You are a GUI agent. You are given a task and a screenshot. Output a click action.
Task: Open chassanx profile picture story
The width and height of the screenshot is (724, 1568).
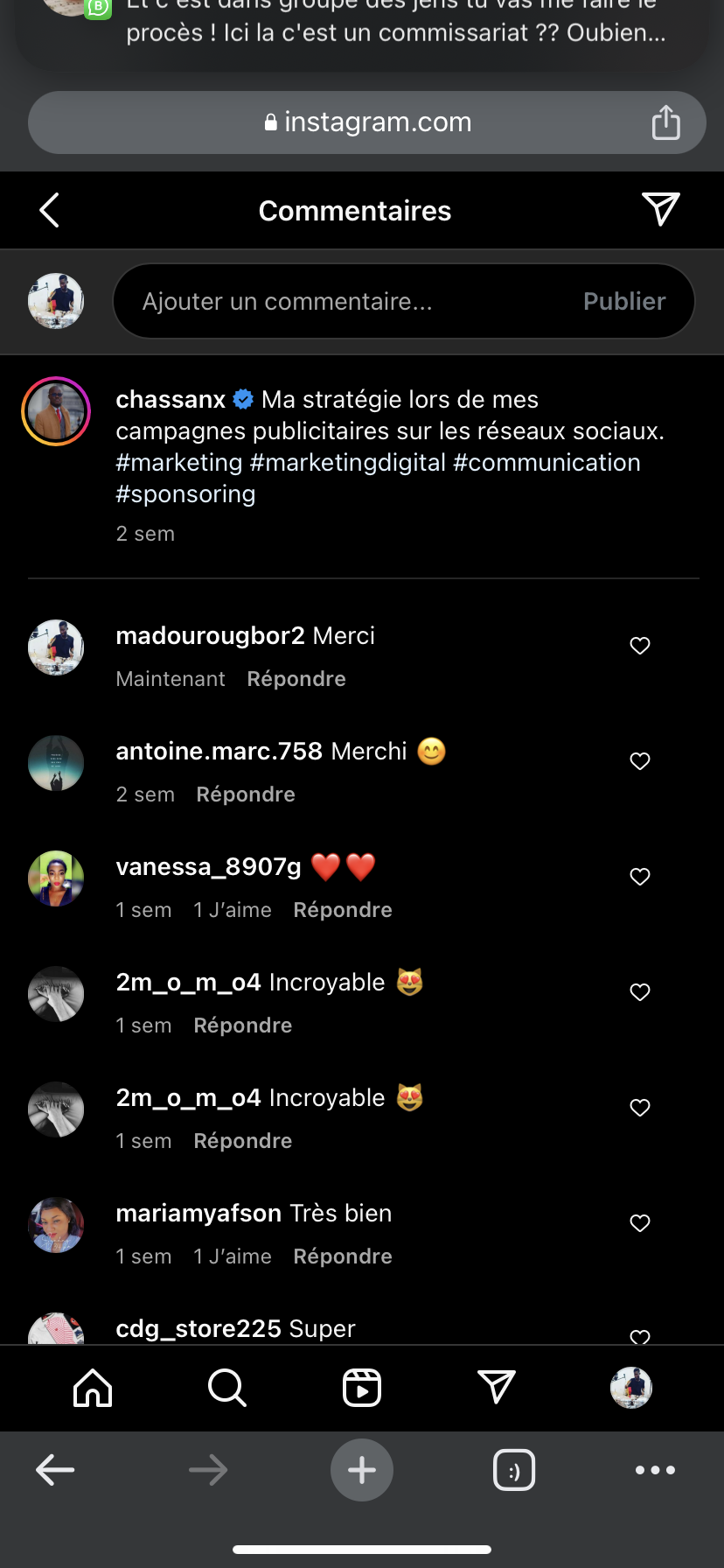click(x=56, y=411)
